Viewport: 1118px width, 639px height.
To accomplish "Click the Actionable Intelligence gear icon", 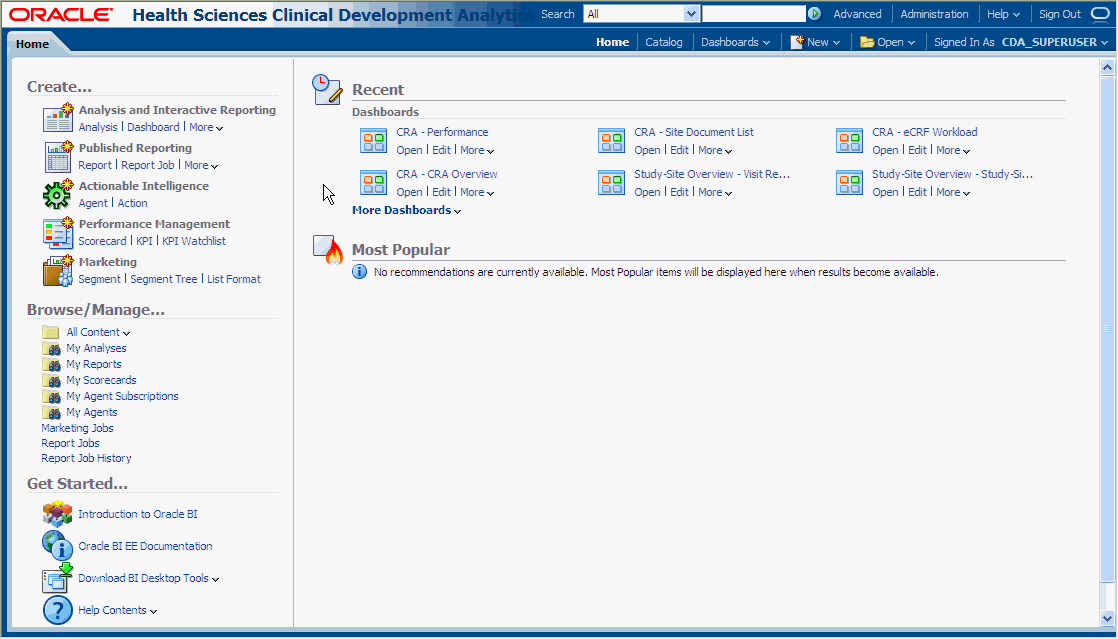I will (x=58, y=194).
